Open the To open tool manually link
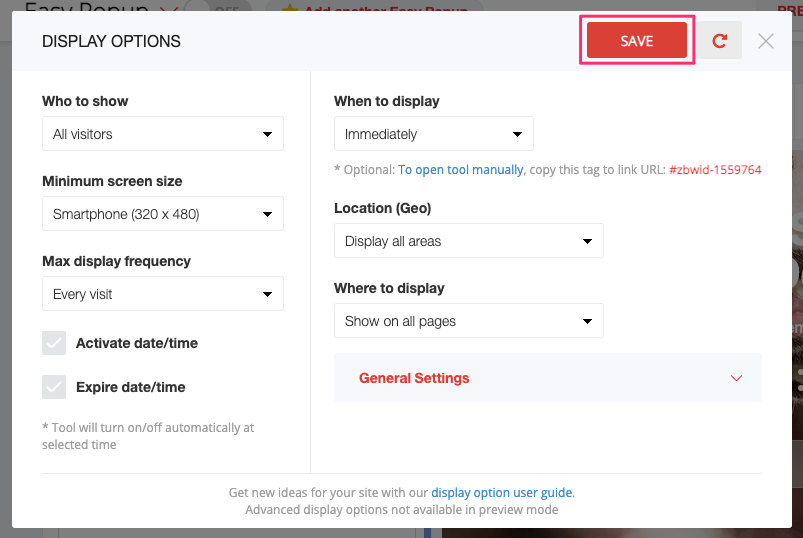The width and height of the screenshot is (803, 538). click(x=460, y=170)
